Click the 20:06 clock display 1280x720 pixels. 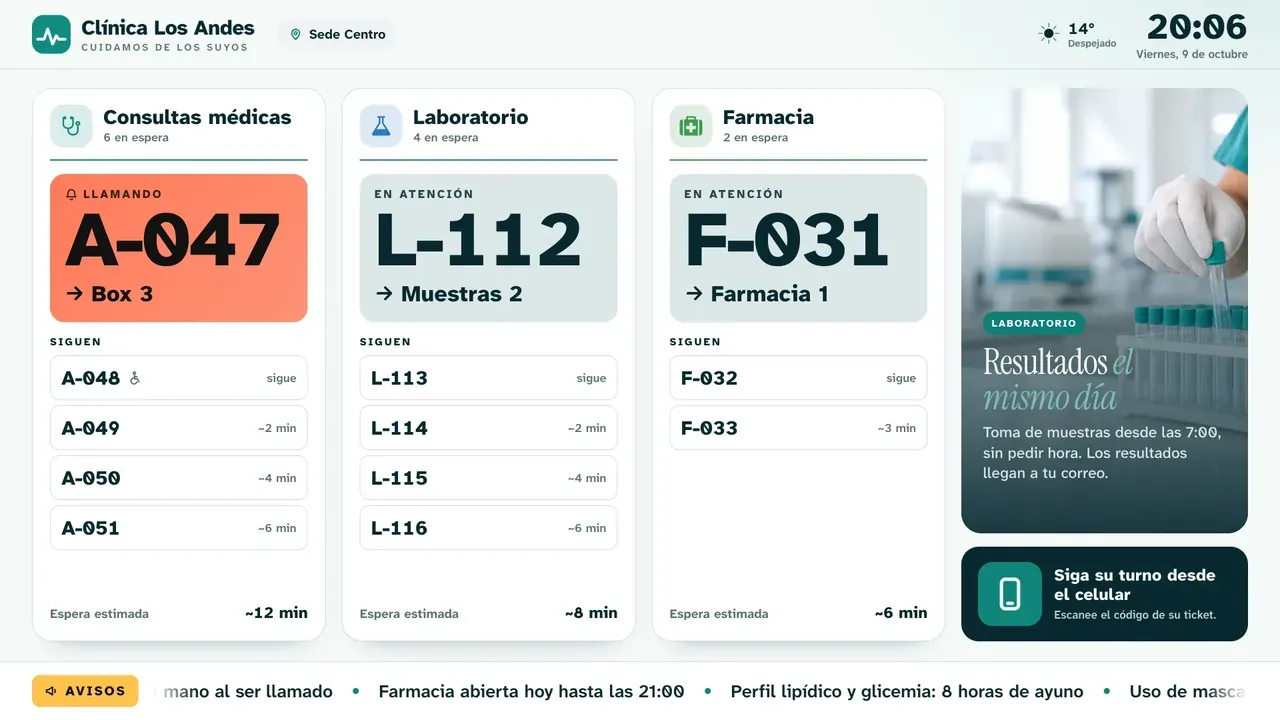point(1197,27)
